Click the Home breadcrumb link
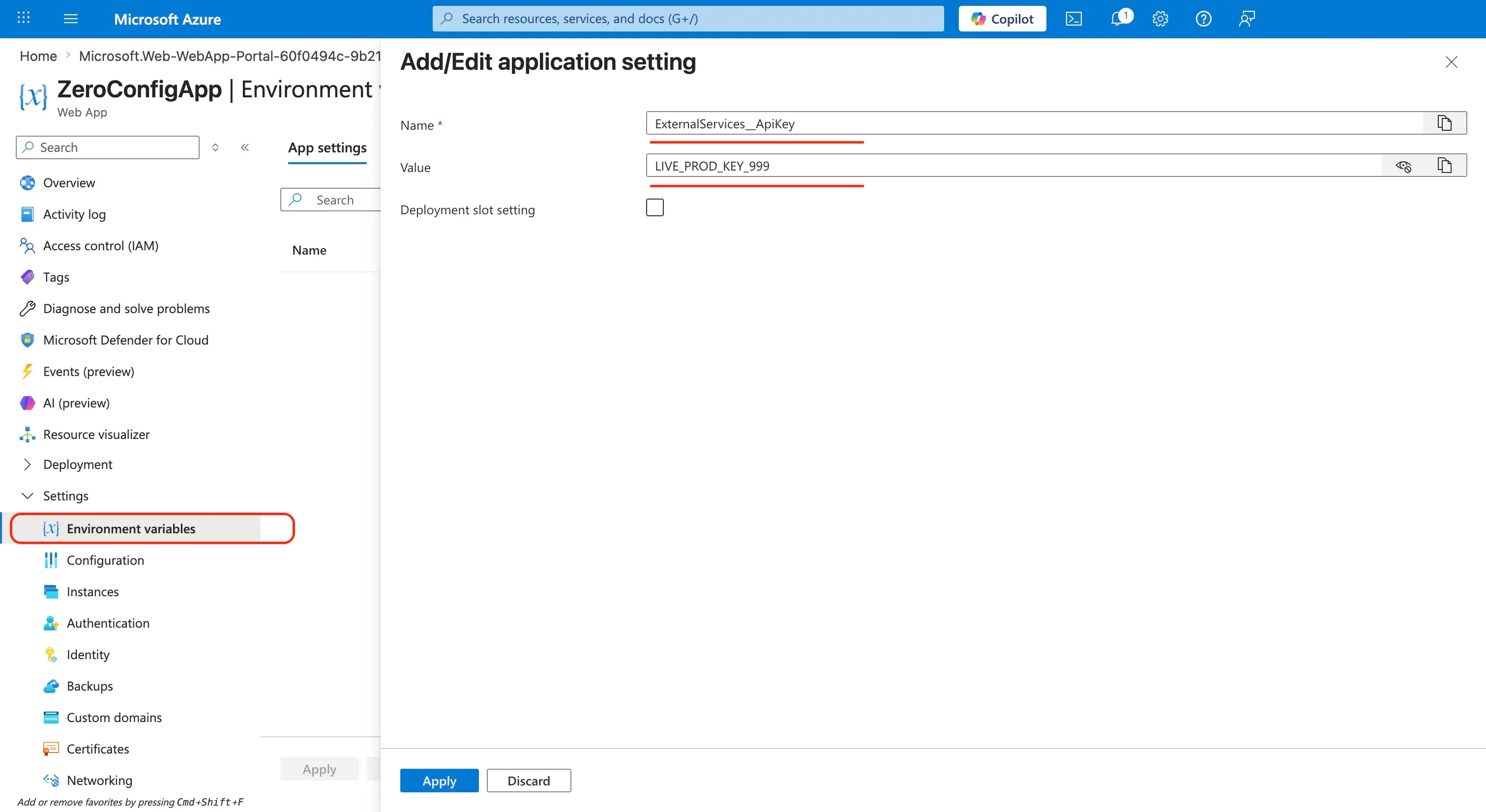Image resolution: width=1486 pixels, height=812 pixels. coord(38,56)
